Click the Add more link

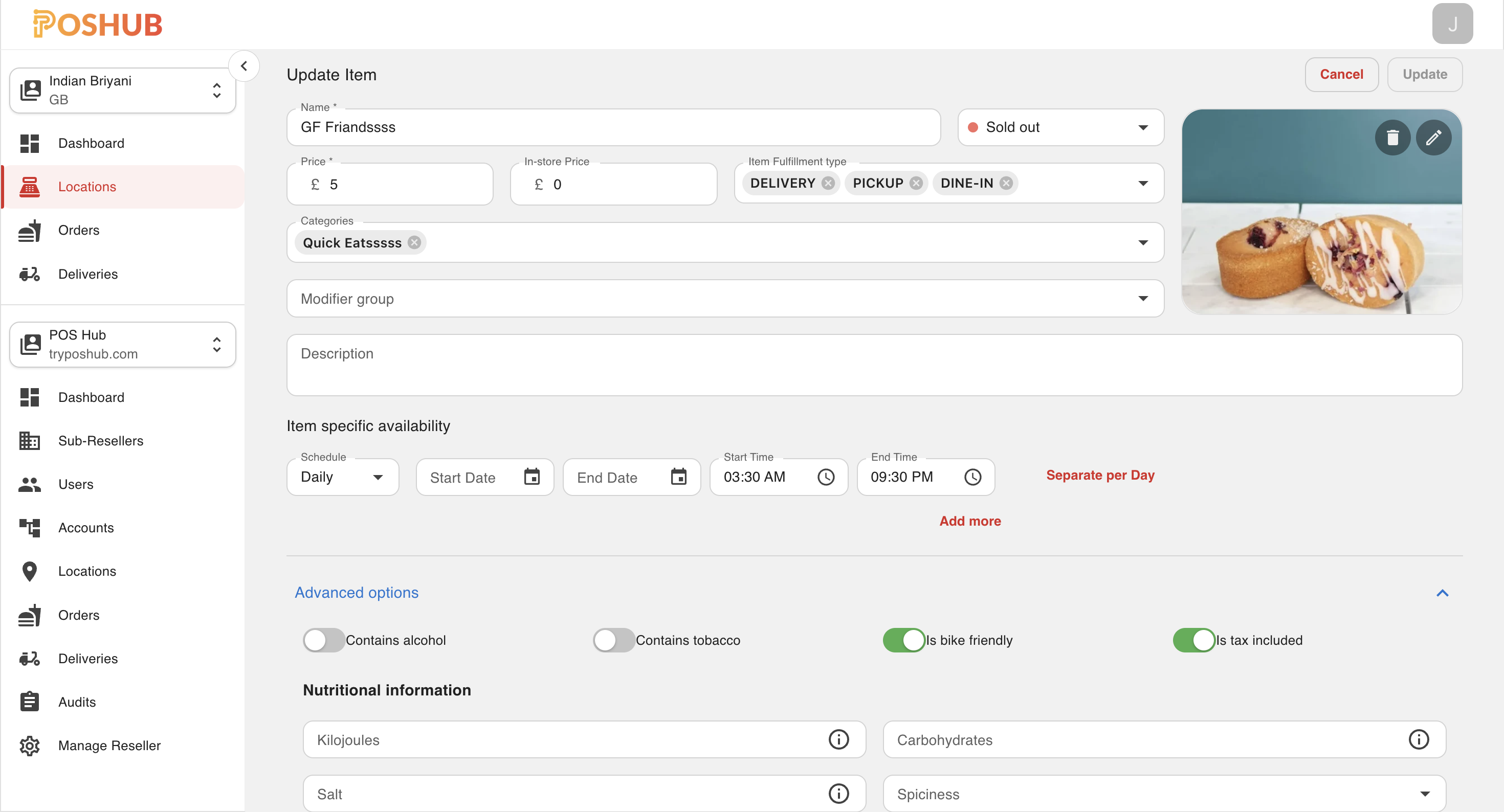[x=970, y=521]
